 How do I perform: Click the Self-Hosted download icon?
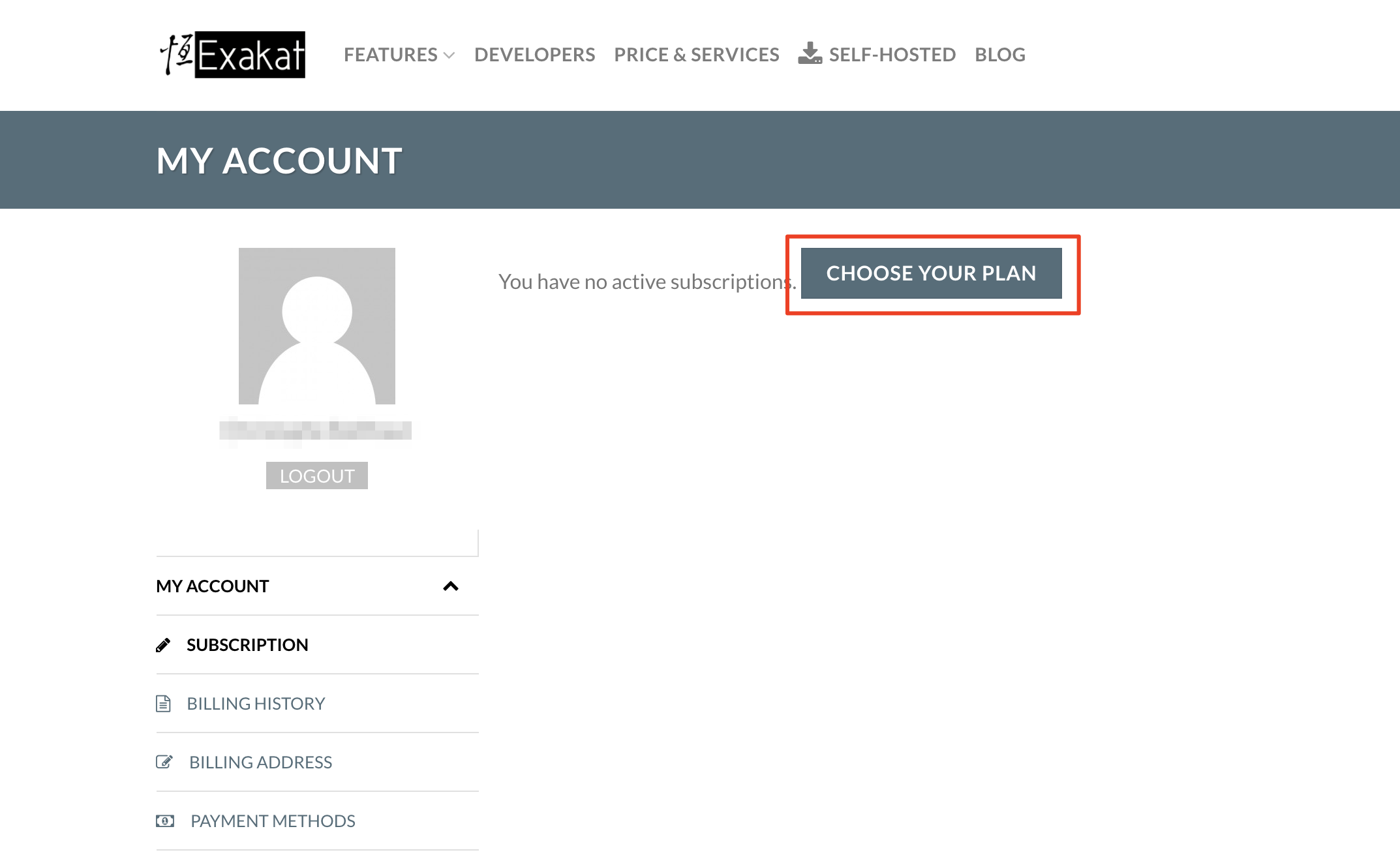pos(810,54)
